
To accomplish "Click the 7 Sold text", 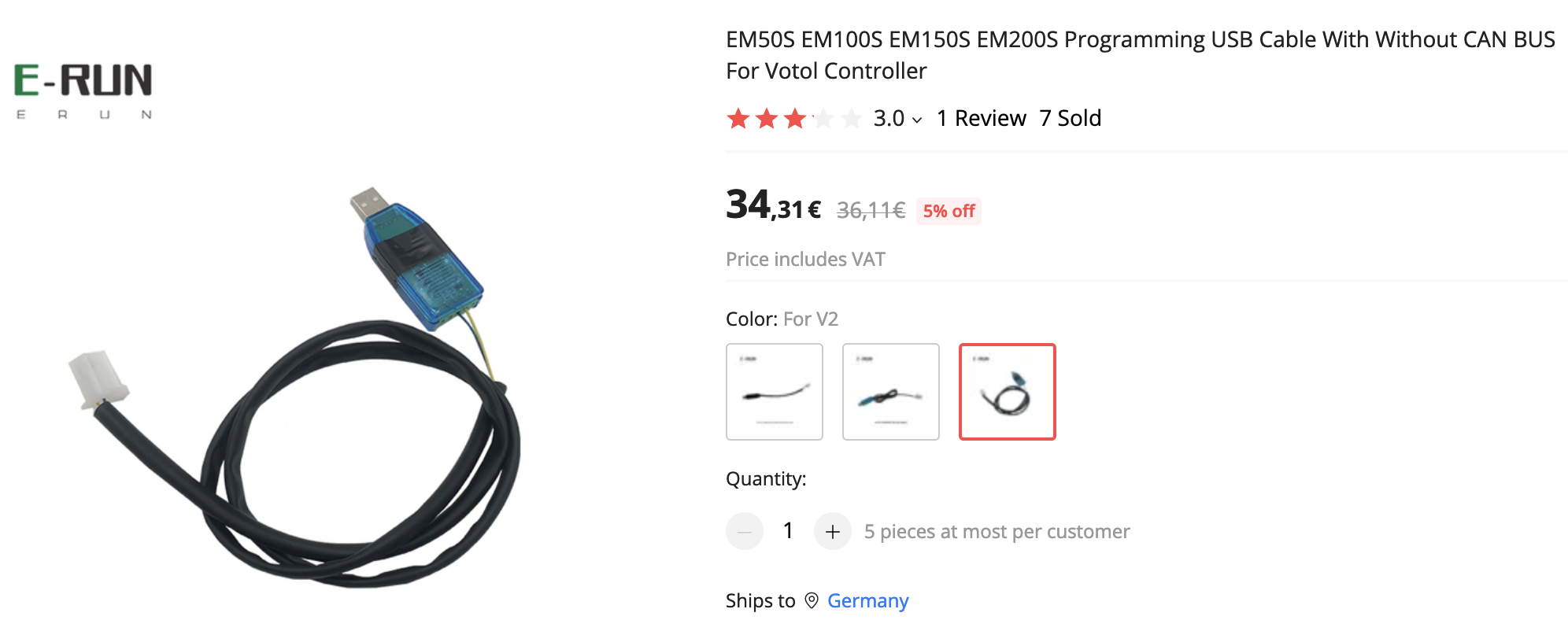I will pyautogui.click(x=1071, y=119).
